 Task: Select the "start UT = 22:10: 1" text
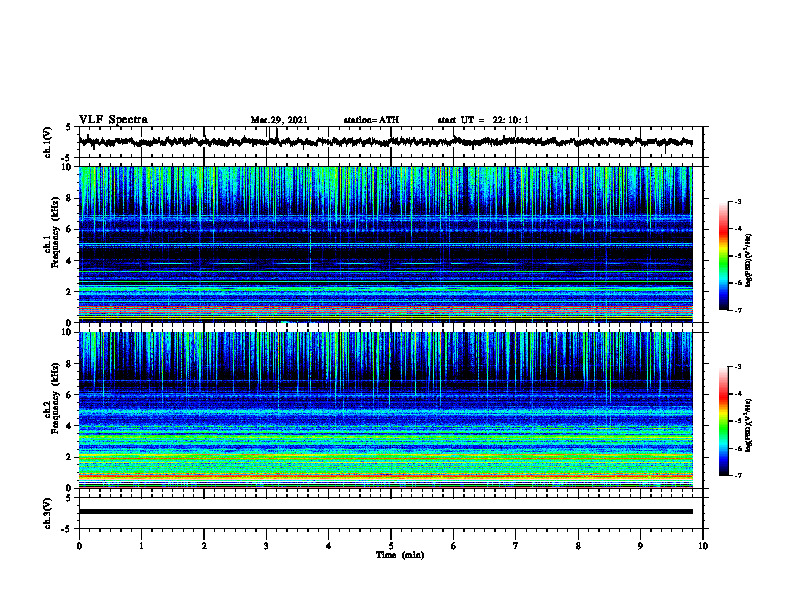pyautogui.click(x=483, y=120)
